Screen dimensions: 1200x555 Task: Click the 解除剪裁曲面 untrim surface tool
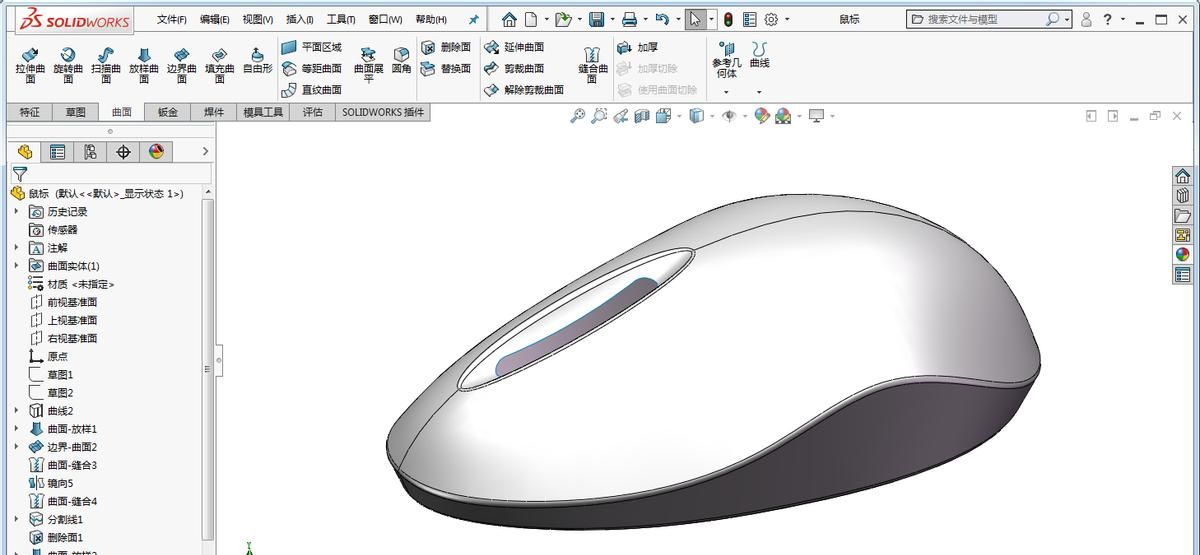click(524, 89)
